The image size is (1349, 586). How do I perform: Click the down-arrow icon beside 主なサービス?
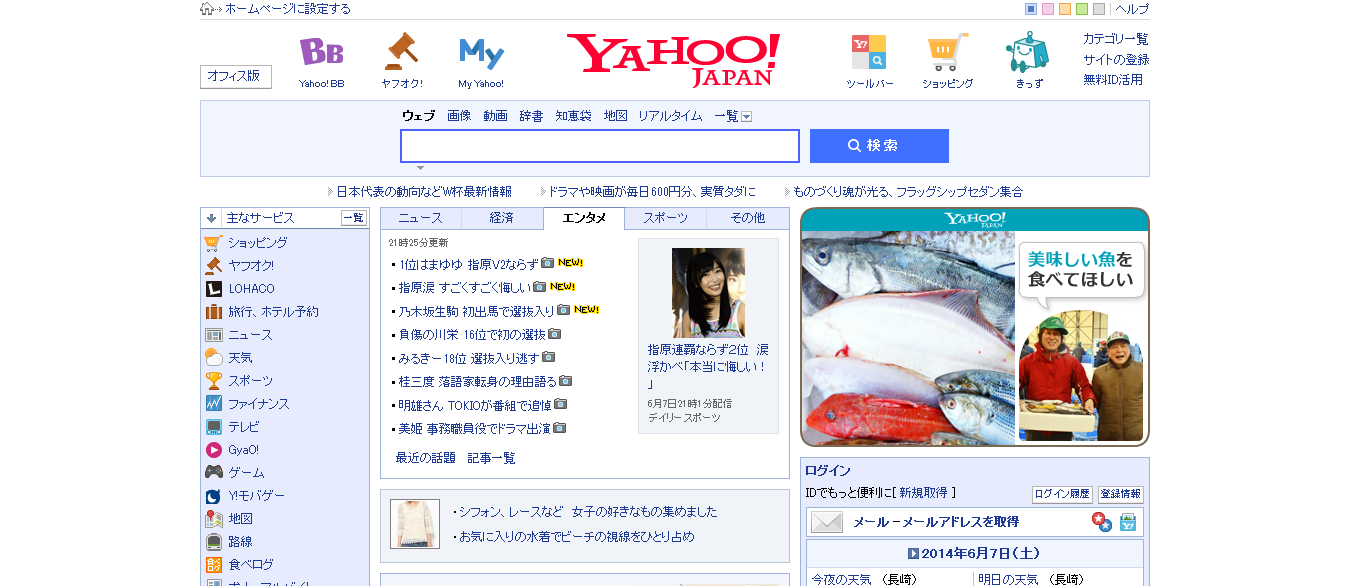pyautogui.click(x=211, y=218)
